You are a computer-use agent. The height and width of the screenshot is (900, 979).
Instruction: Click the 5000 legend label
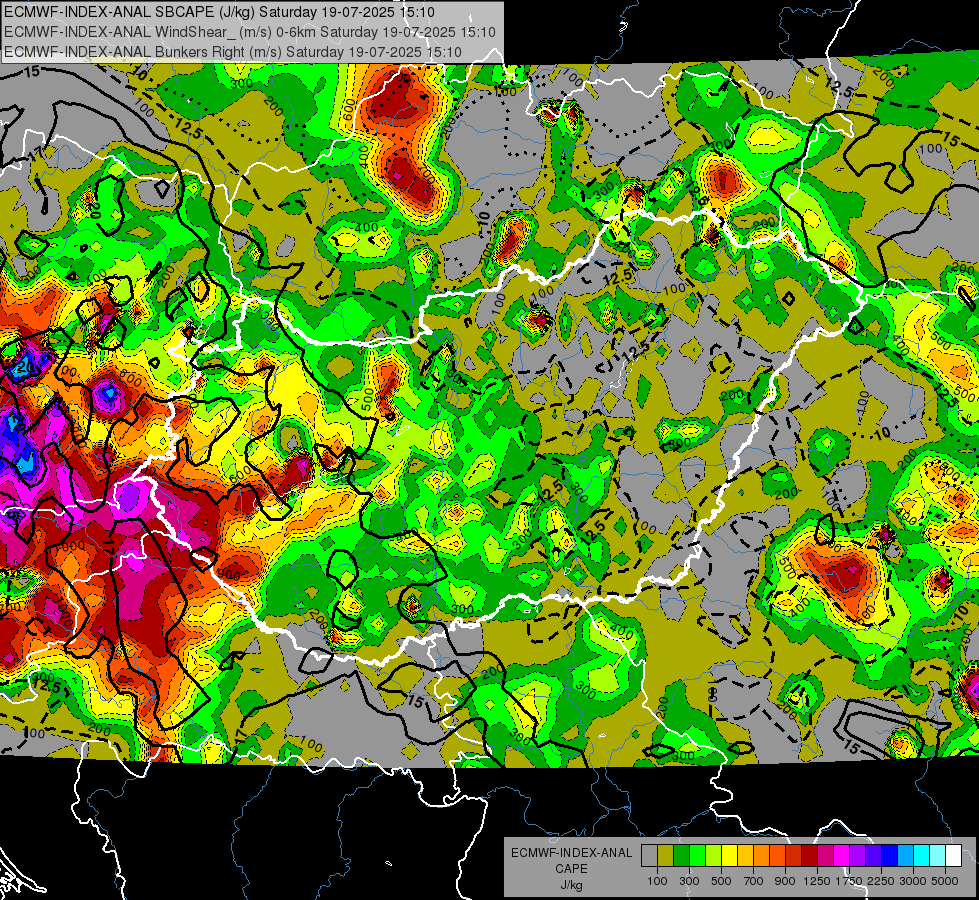pyautogui.click(x=945, y=881)
